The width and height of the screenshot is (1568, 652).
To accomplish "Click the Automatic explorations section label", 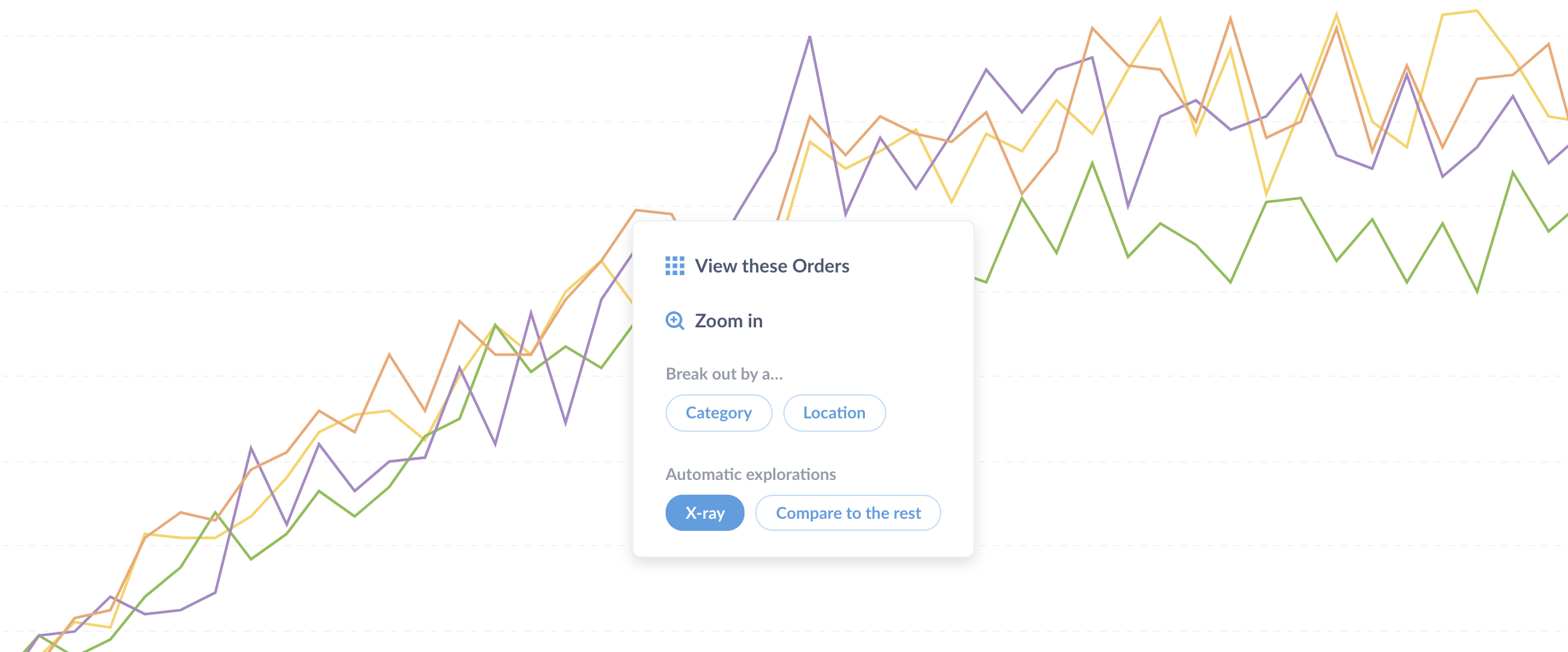I will (751, 474).
